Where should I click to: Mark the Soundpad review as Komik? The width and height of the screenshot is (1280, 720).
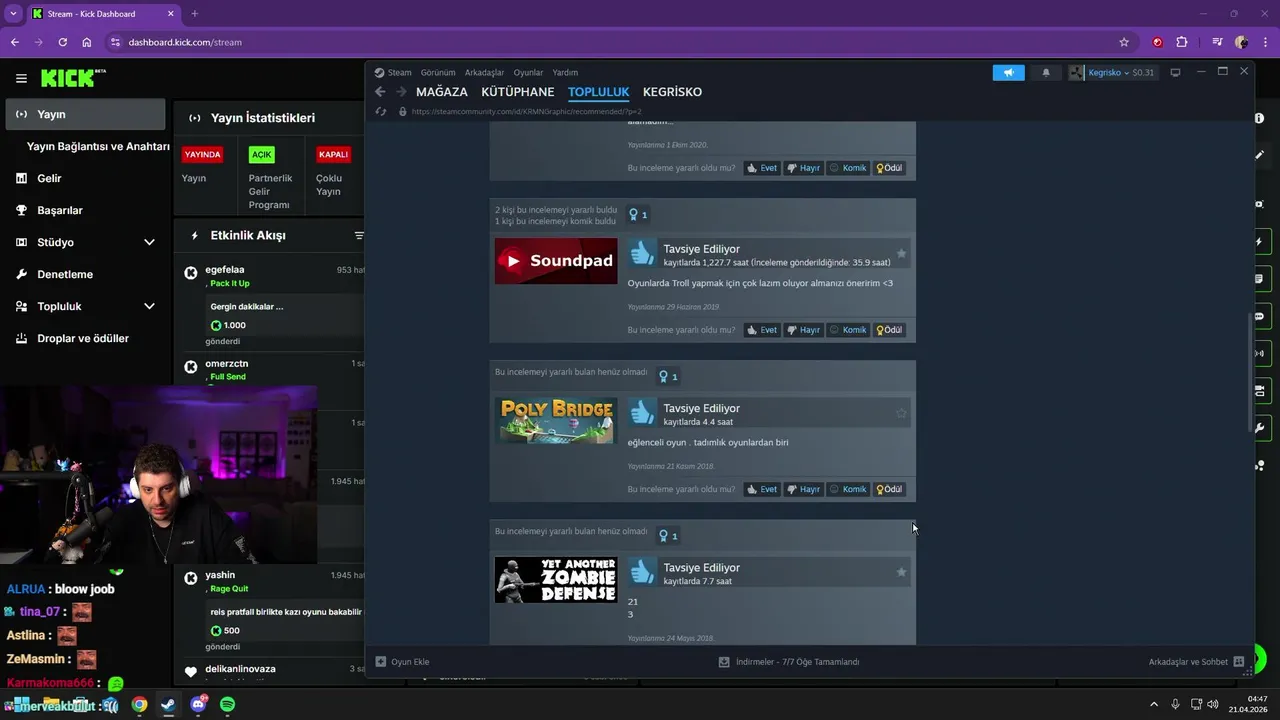click(848, 330)
